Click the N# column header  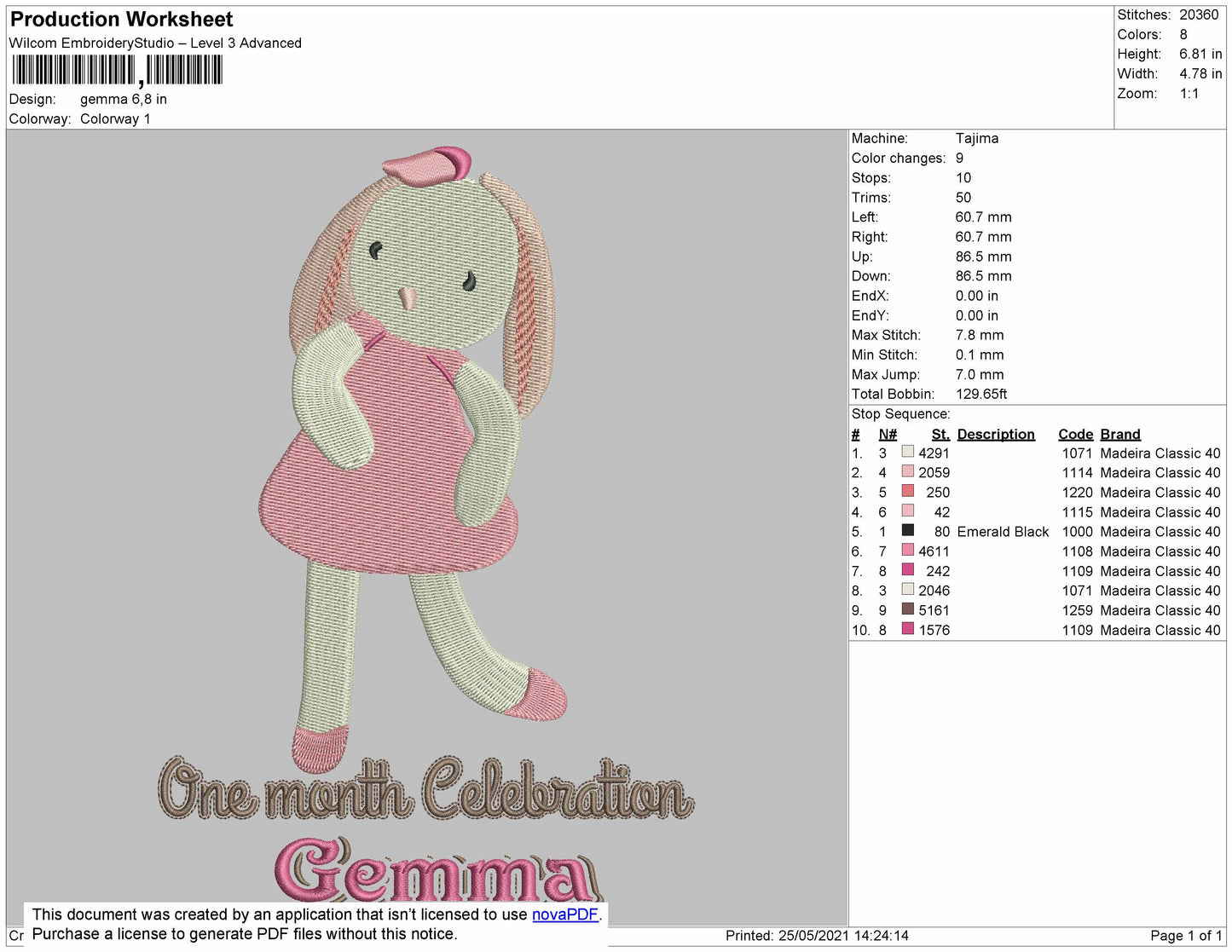[x=888, y=434]
